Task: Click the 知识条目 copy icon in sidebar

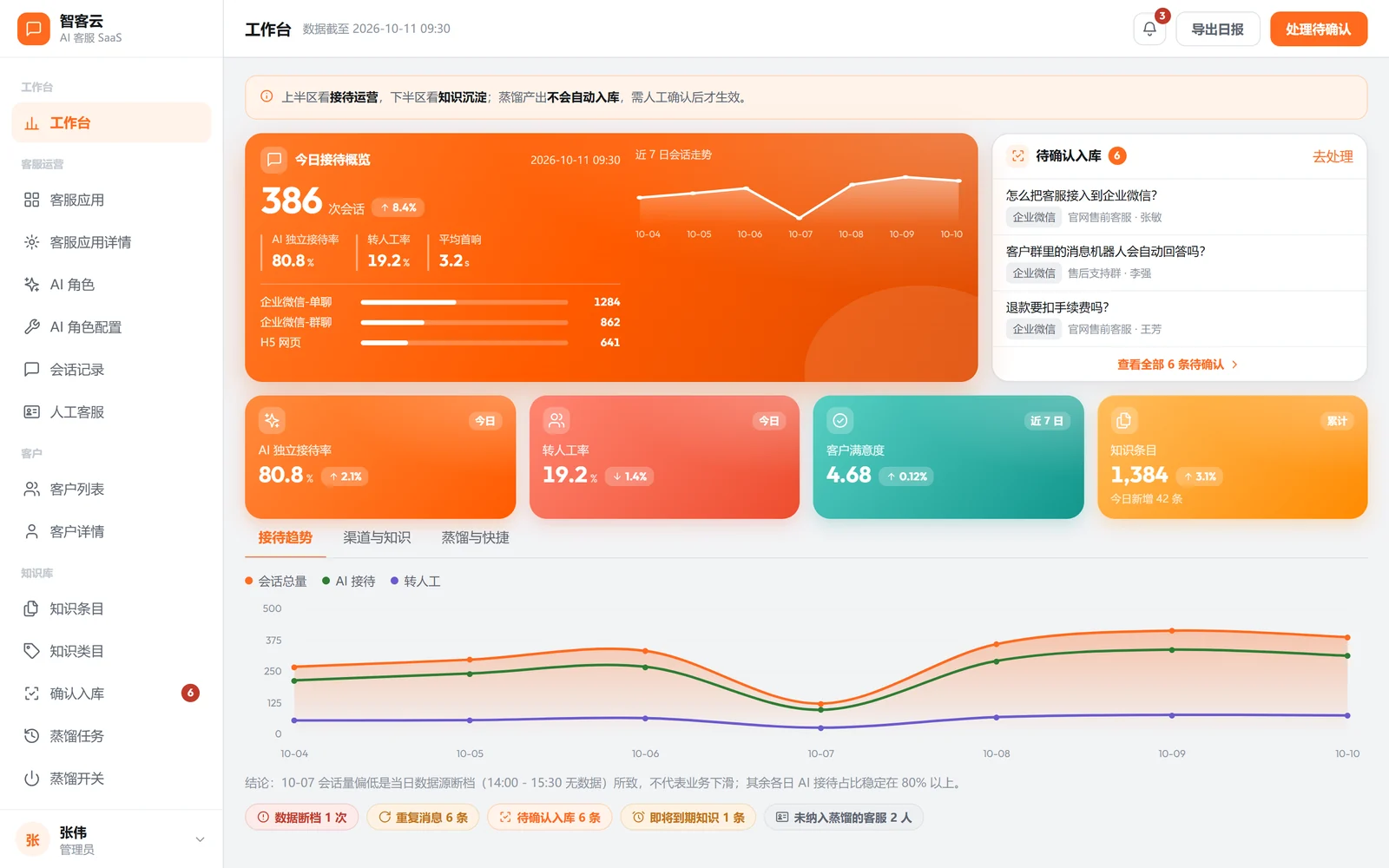Action: (32, 608)
